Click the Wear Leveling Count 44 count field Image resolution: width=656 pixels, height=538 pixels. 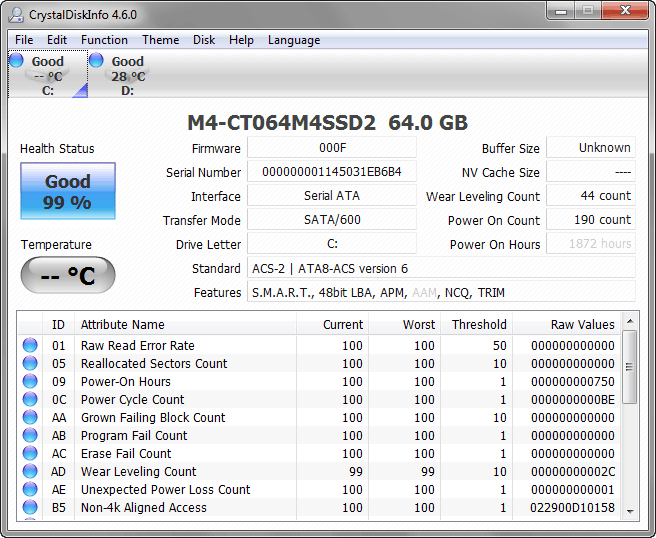[x=591, y=196]
